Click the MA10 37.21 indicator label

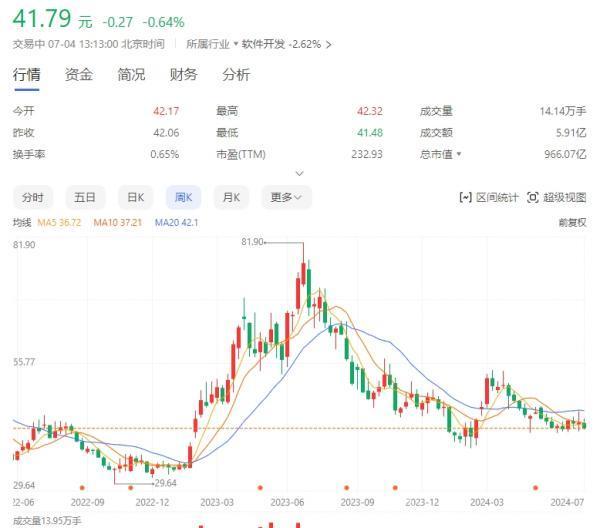117,222
